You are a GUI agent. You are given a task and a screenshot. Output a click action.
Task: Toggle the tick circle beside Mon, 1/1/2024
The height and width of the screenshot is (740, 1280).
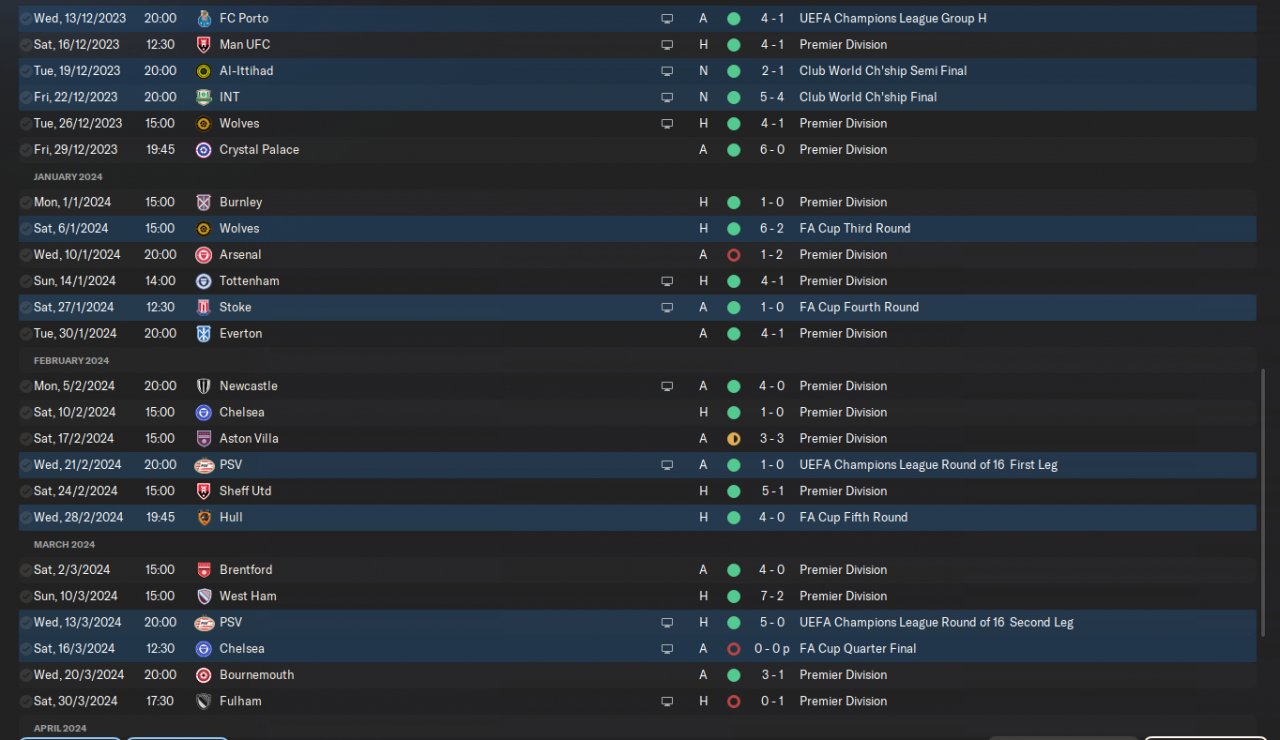point(25,202)
